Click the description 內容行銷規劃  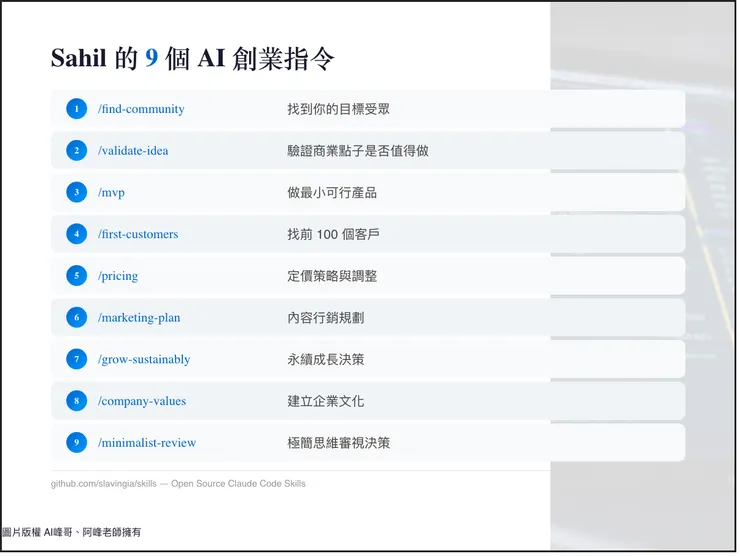[x=326, y=318]
